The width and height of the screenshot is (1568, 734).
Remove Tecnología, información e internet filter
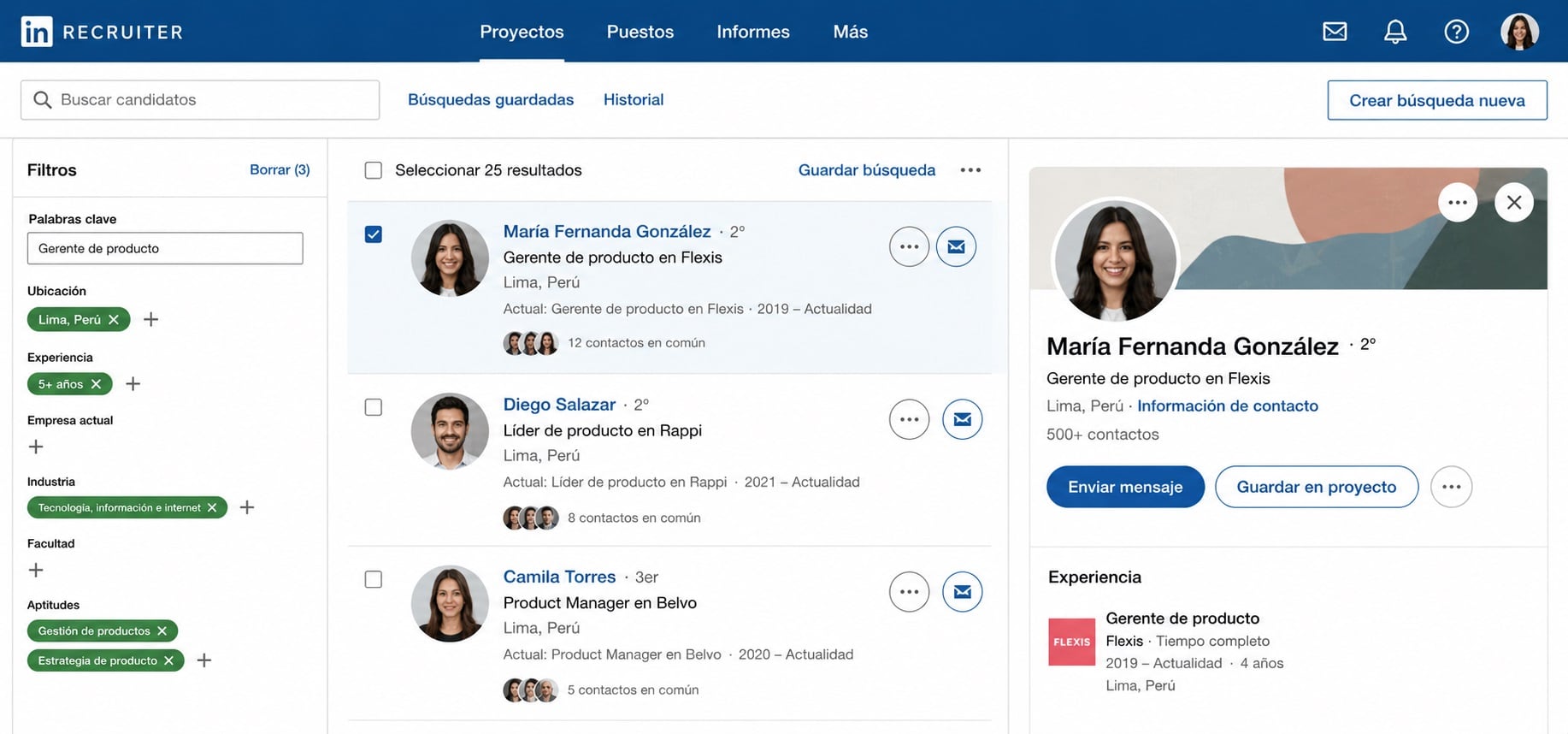click(212, 507)
